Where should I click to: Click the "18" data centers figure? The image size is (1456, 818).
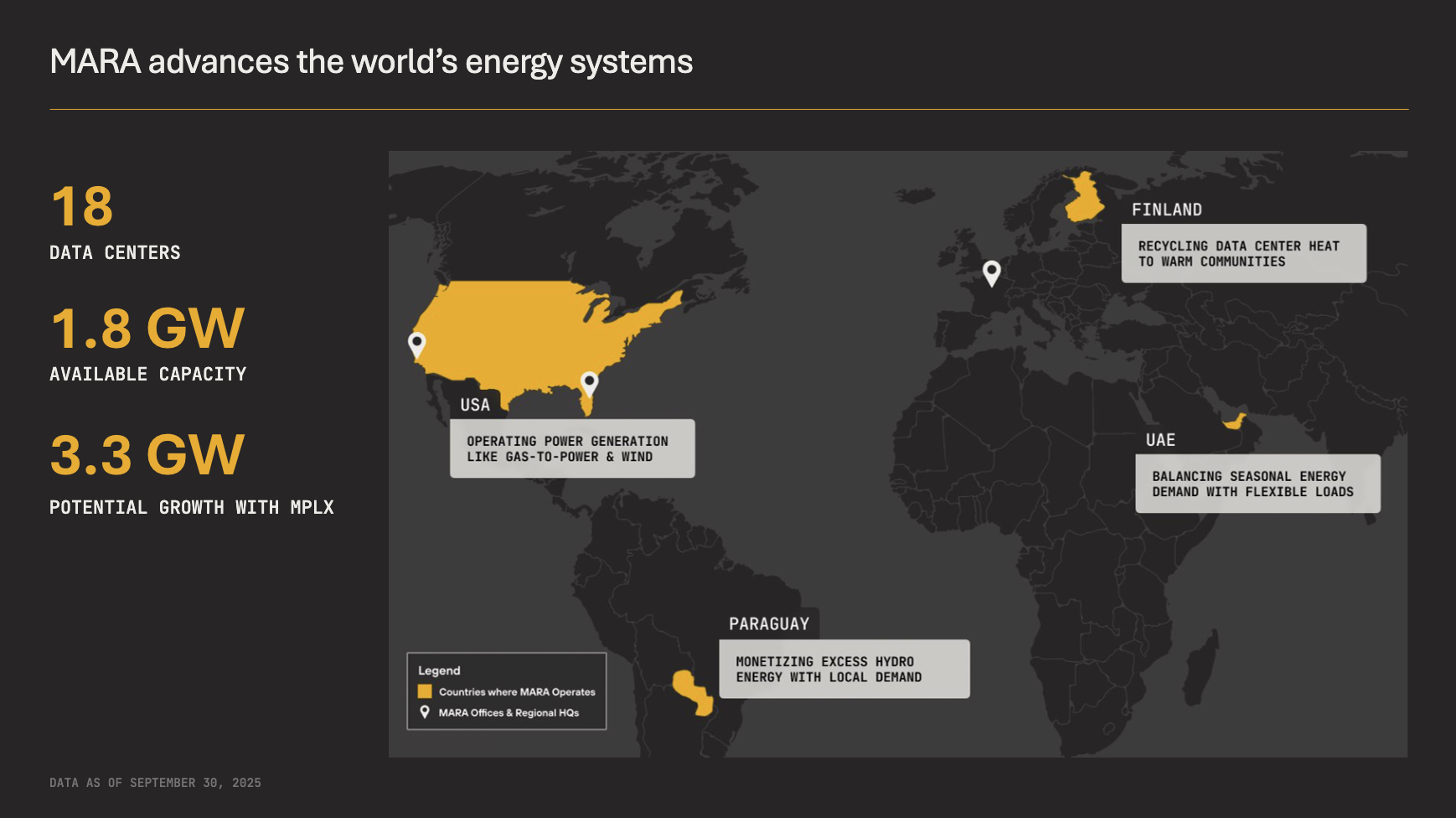pyautogui.click(x=82, y=206)
